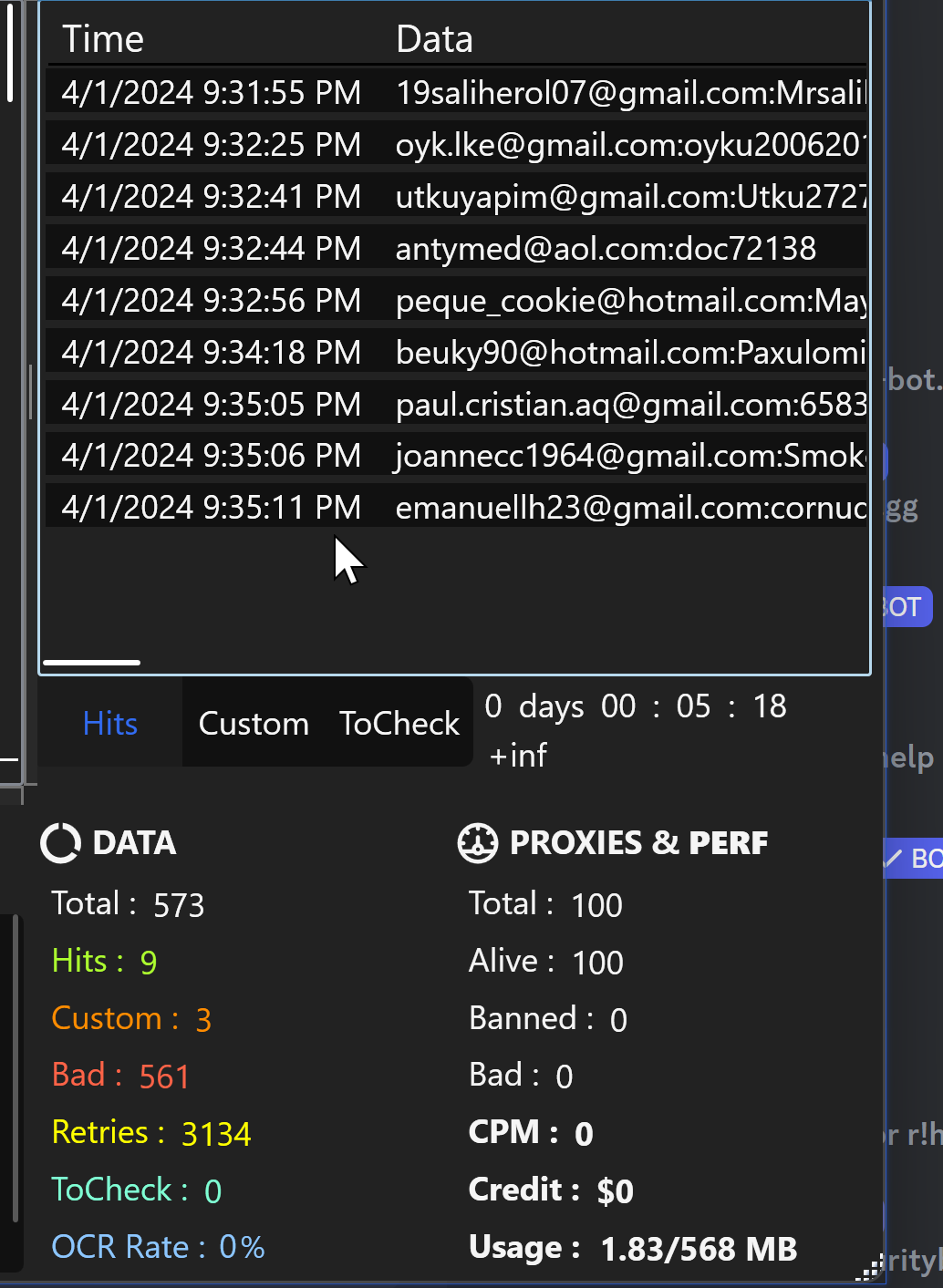Click the orange Custom count label

[x=131, y=1019]
